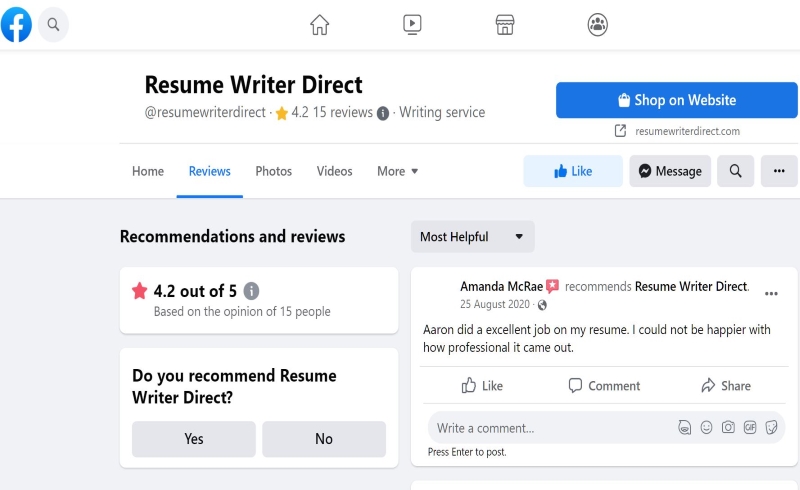Answer No to recommending Resume Writer Direct
Screen dimensions: 800x490
coord(324,439)
